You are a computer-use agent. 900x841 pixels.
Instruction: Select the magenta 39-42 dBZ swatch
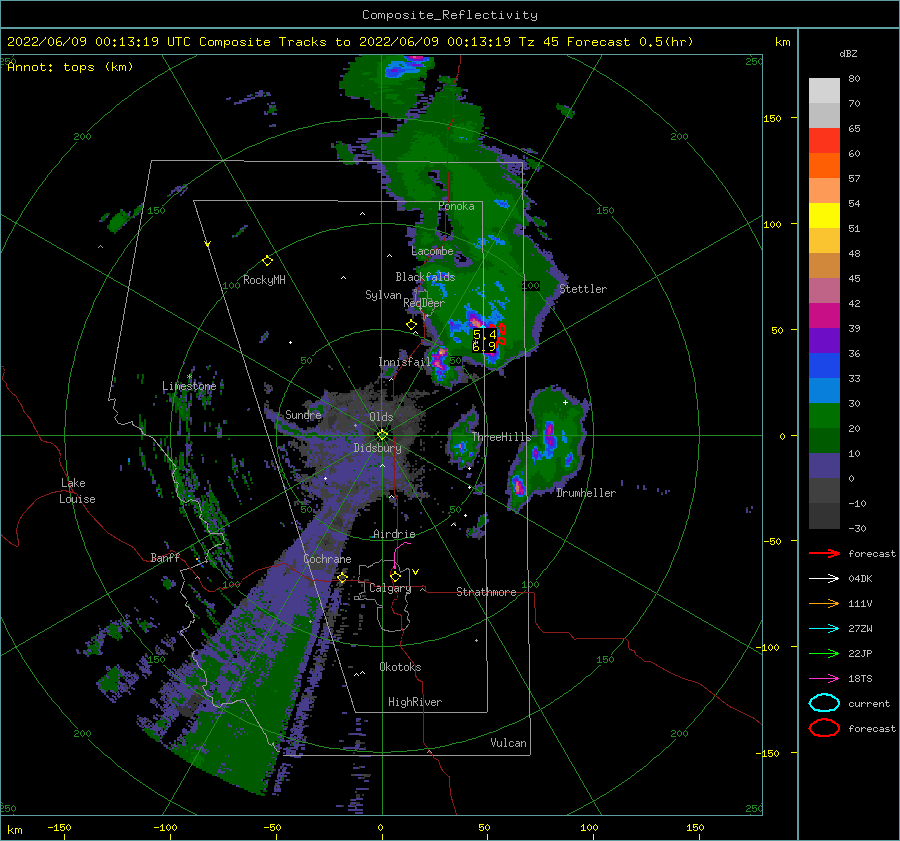[824, 316]
